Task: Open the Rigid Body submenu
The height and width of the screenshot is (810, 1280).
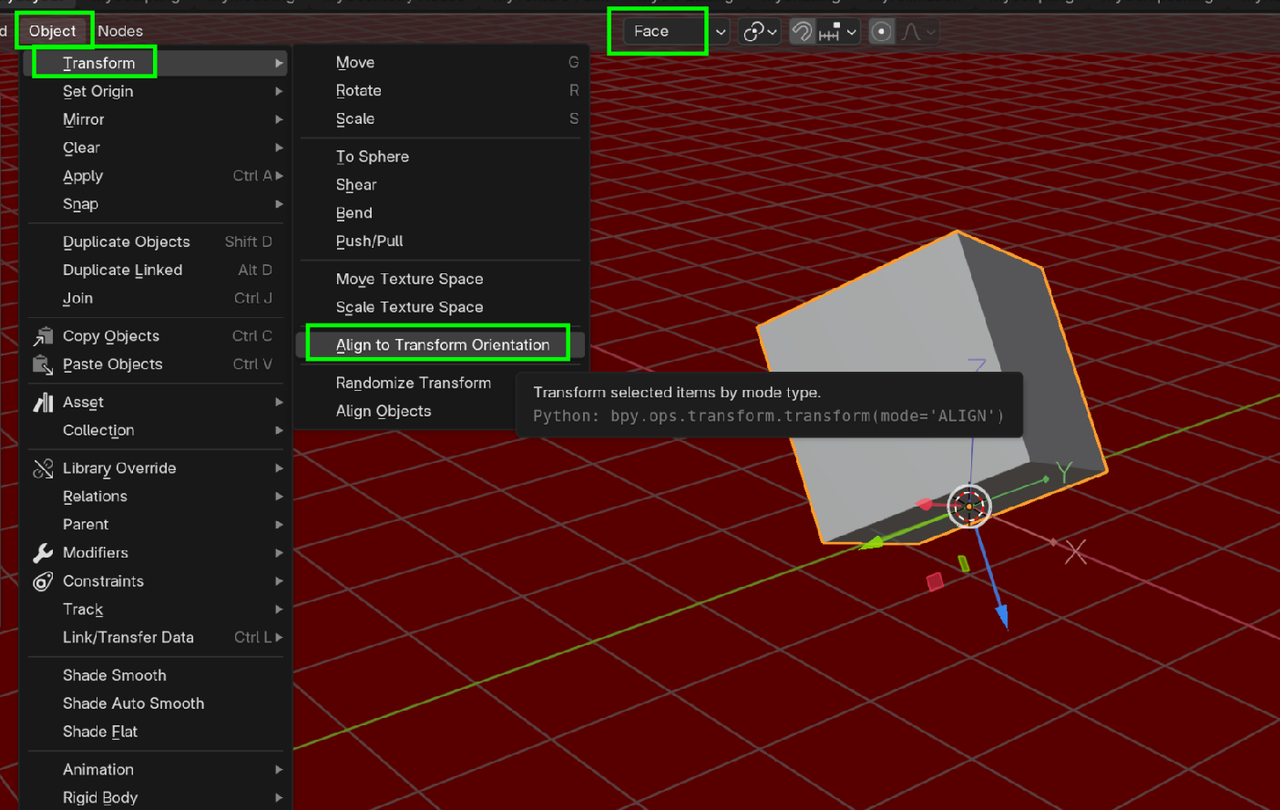Action: pos(157,797)
